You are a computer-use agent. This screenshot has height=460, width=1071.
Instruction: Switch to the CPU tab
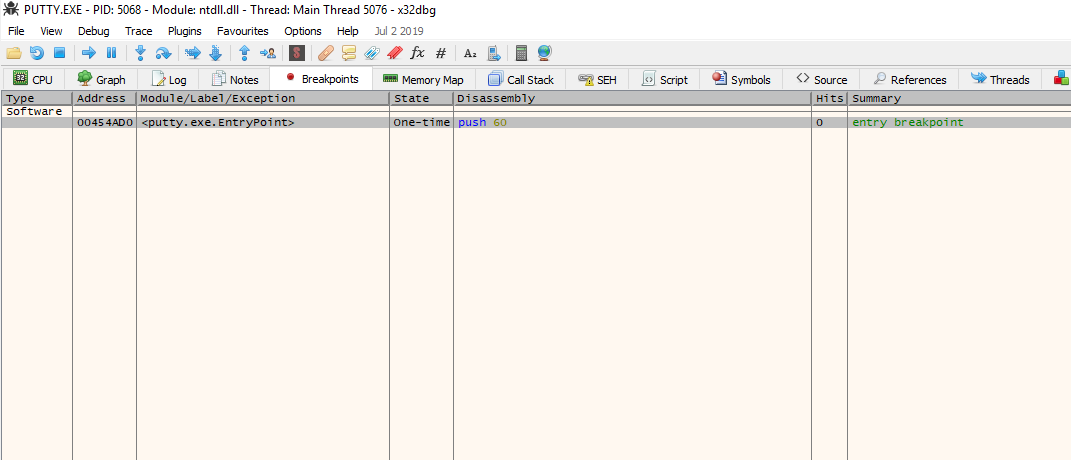[x=33, y=79]
